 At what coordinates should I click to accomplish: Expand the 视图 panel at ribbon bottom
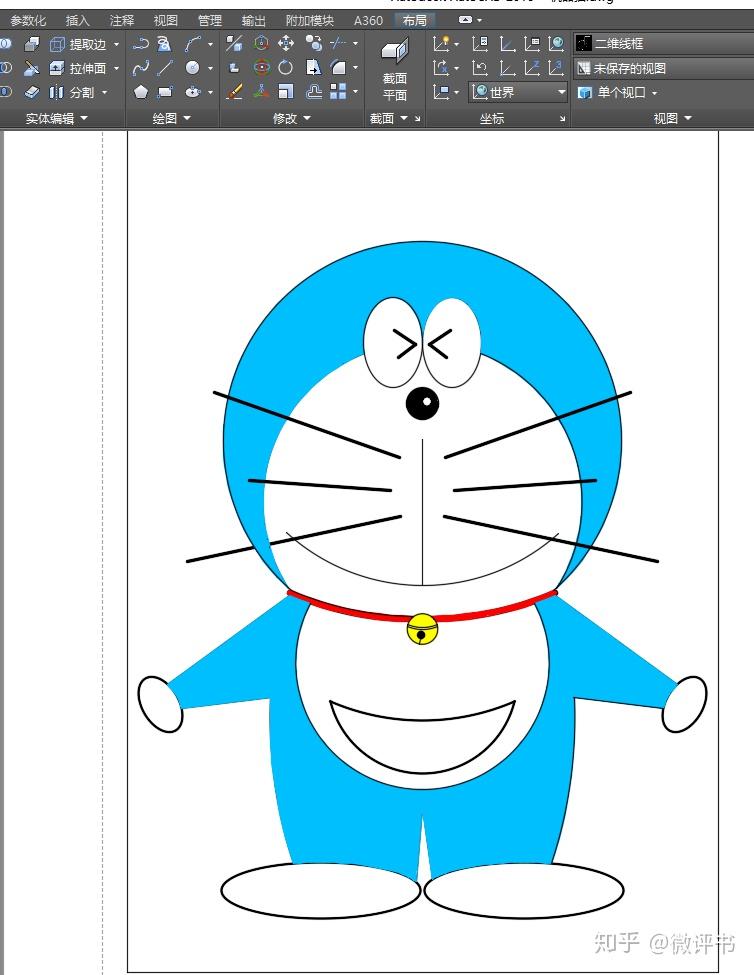point(673,118)
